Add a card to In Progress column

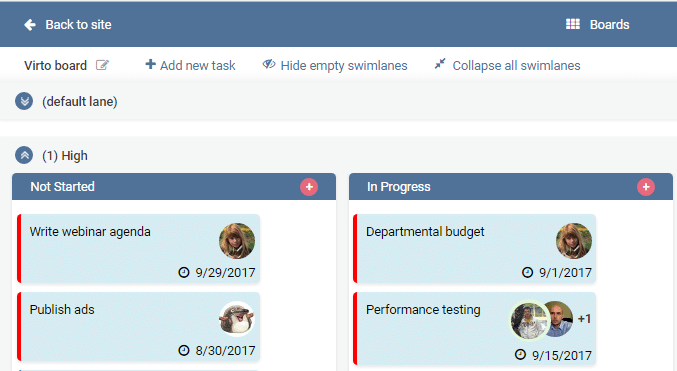(x=646, y=187)
